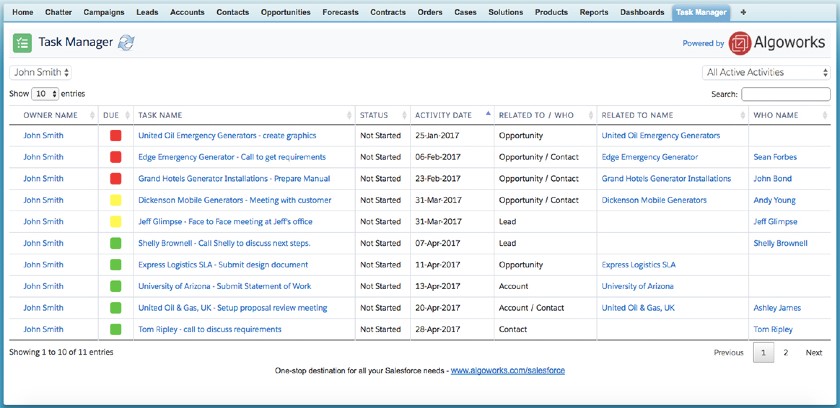Click yellow due indicator for Dickenson Mobile Generators task

coord(115,200)
